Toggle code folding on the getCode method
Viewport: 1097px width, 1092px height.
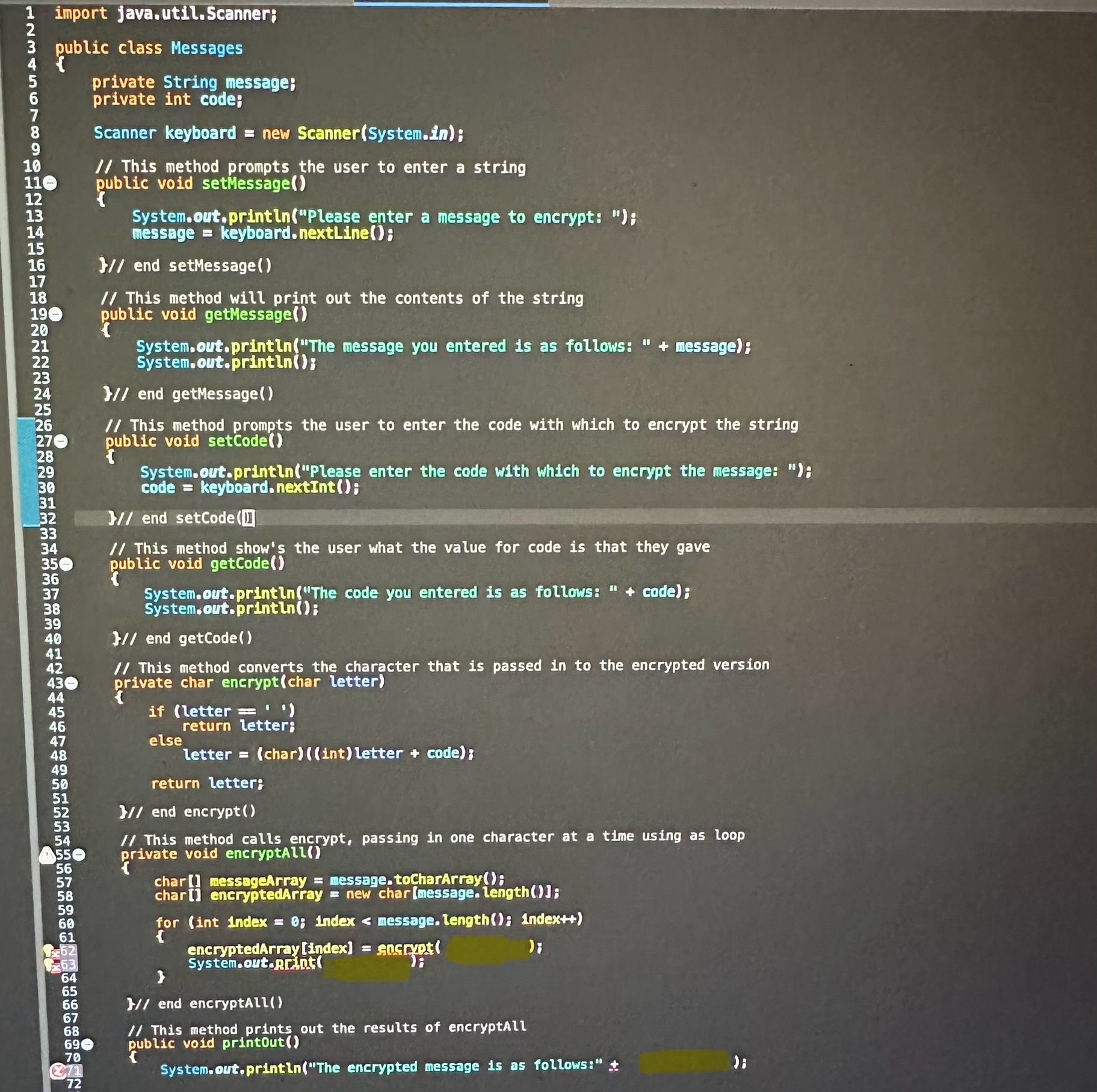coord(66,563)
